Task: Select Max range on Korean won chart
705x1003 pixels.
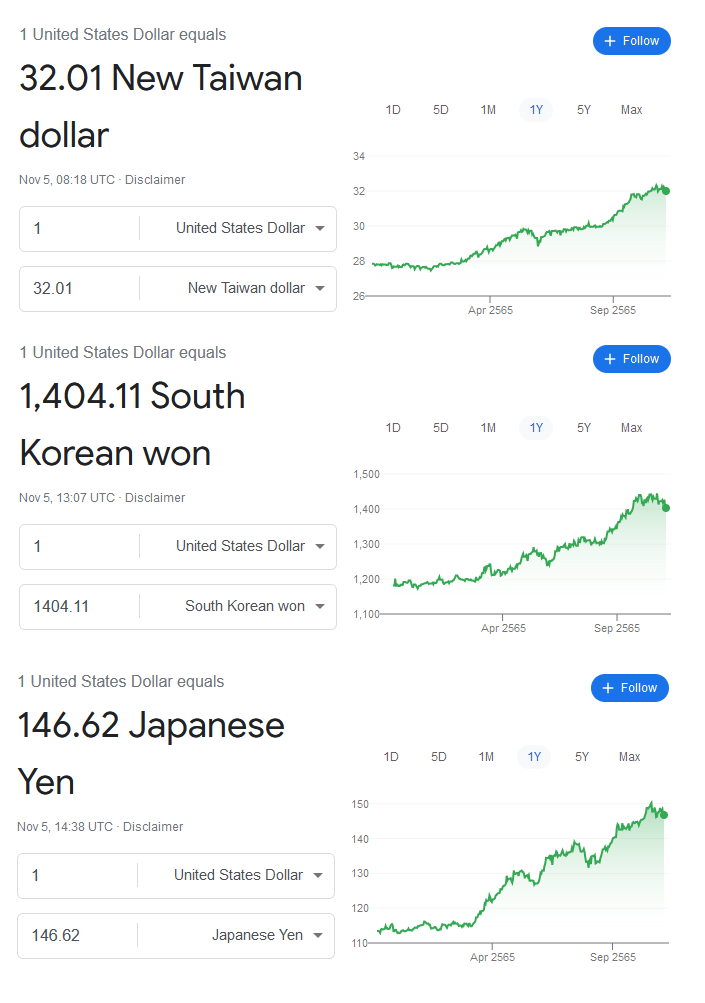Action: pos(631,428)
